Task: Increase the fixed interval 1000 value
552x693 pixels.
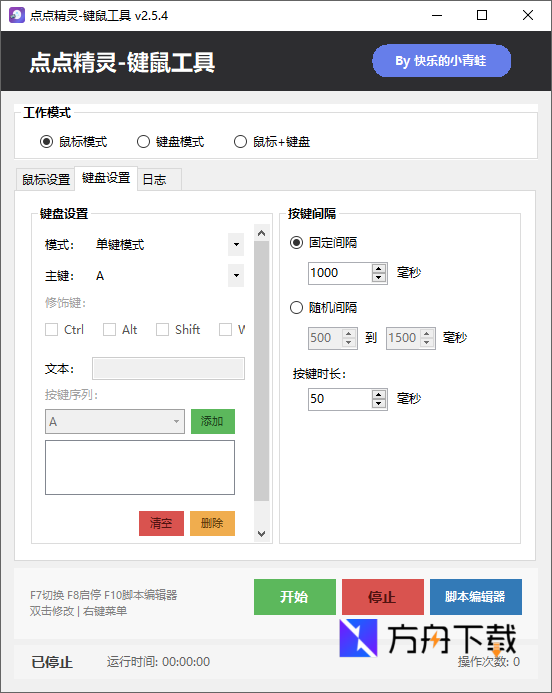Action: pos(379,268)
